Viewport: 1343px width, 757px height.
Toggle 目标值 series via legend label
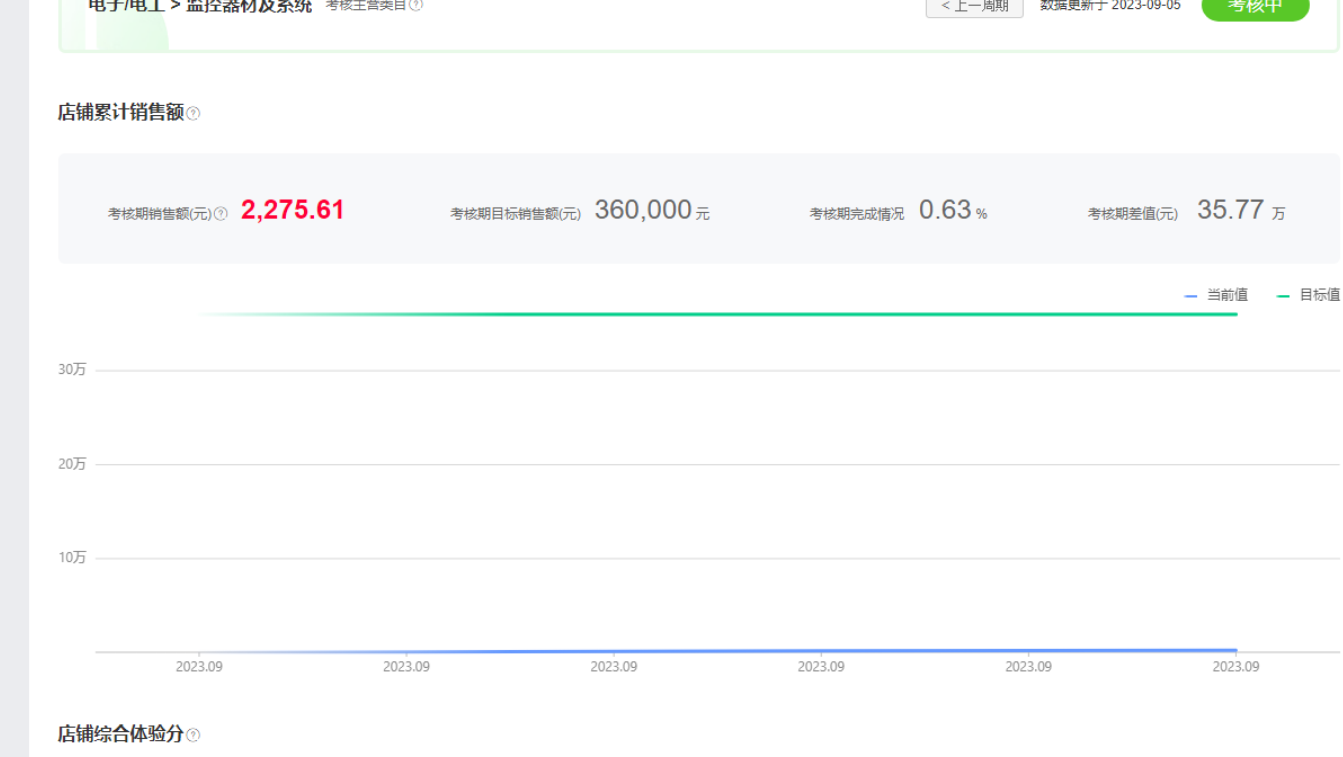click(x=1319, y=295)
